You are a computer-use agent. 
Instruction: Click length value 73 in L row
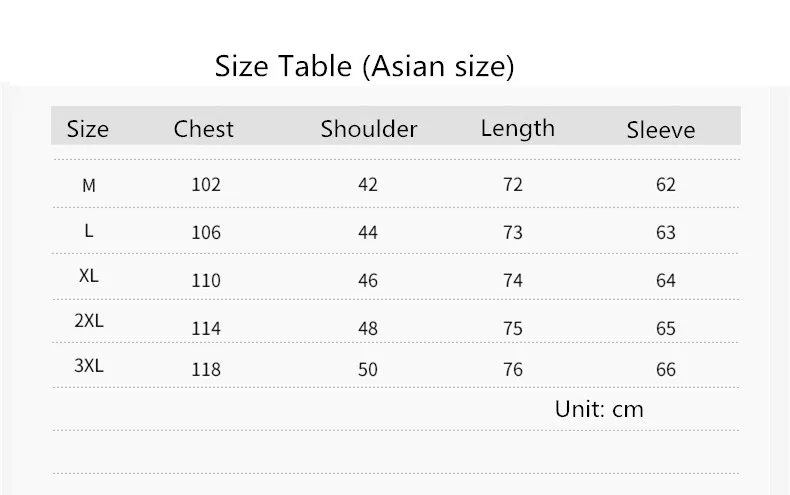click(x=513, y=232)
